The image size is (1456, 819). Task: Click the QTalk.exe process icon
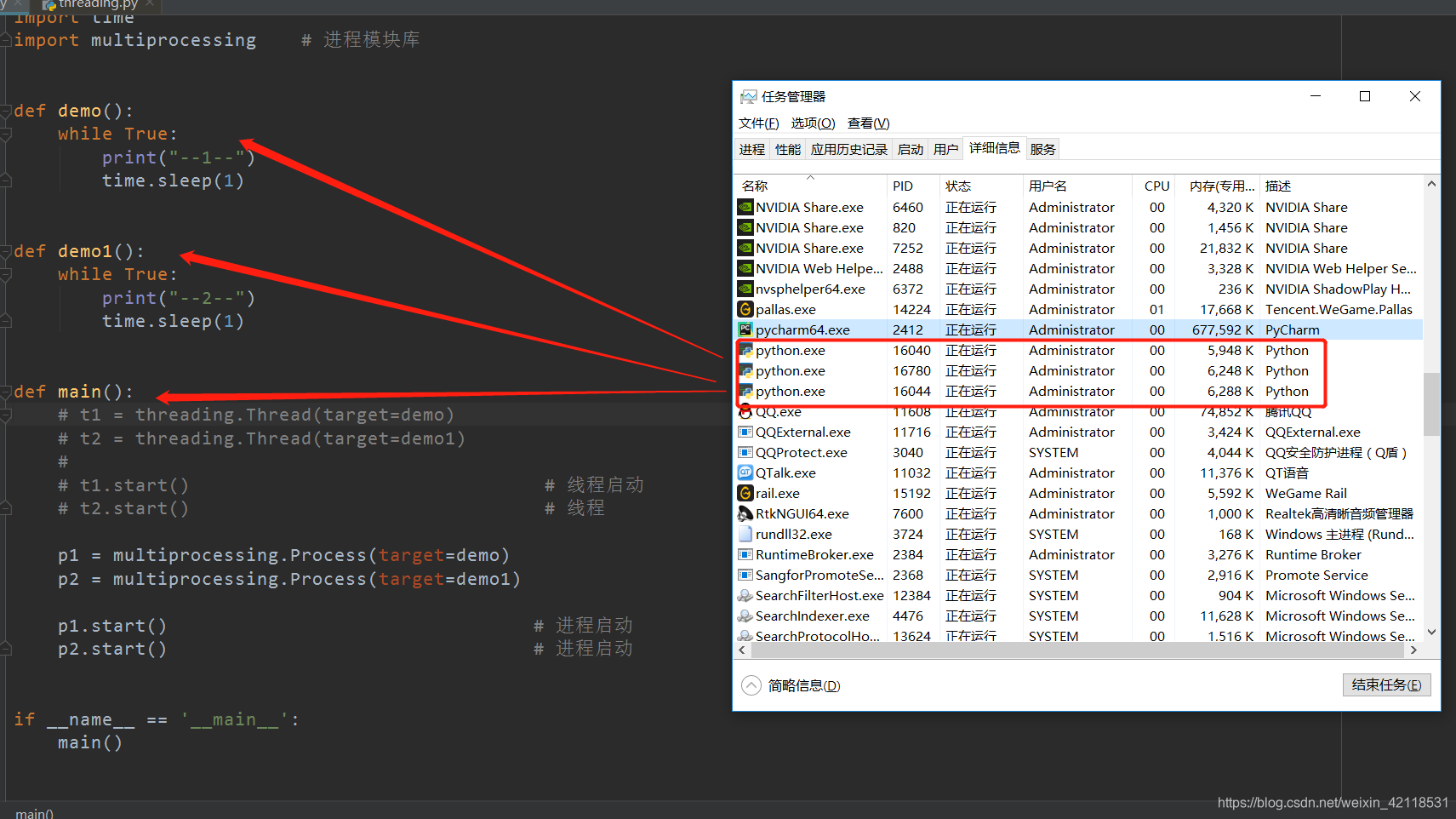coord(745,472)
